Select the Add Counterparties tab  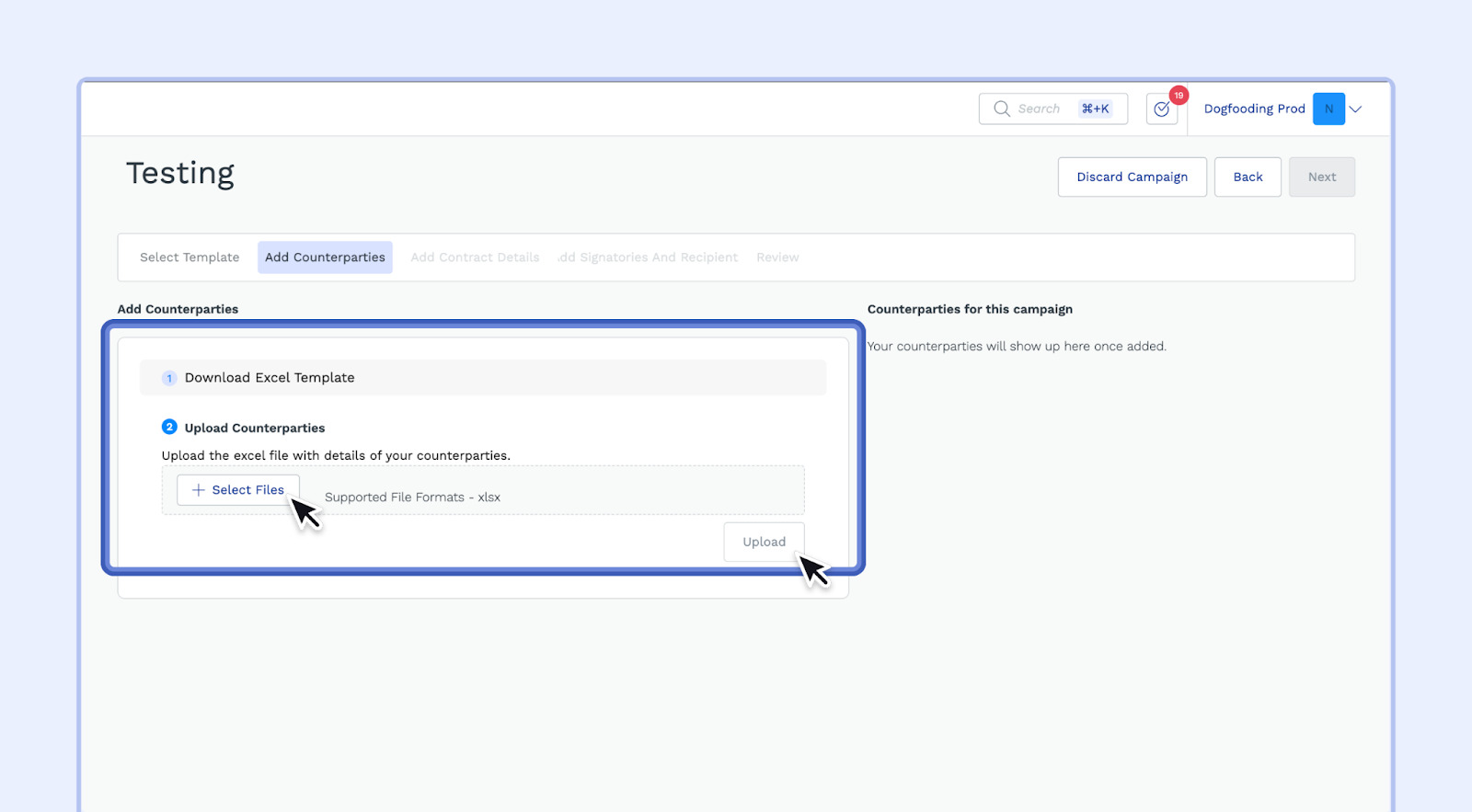(325, 257)
